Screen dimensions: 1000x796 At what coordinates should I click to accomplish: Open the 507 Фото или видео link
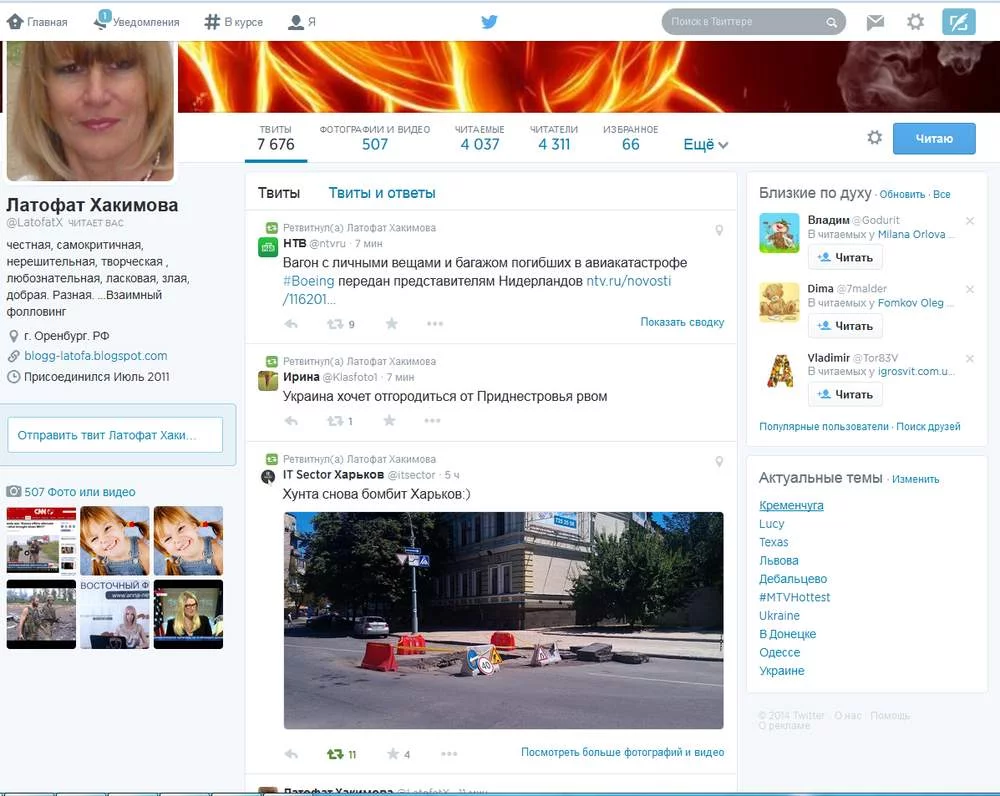click(x=80, y=492)
